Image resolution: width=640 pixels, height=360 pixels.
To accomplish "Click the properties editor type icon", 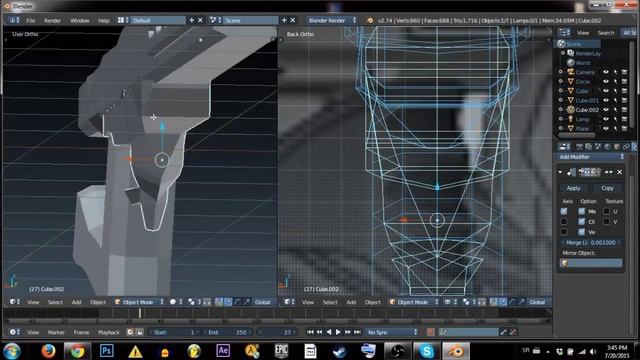I will [564, 147].
